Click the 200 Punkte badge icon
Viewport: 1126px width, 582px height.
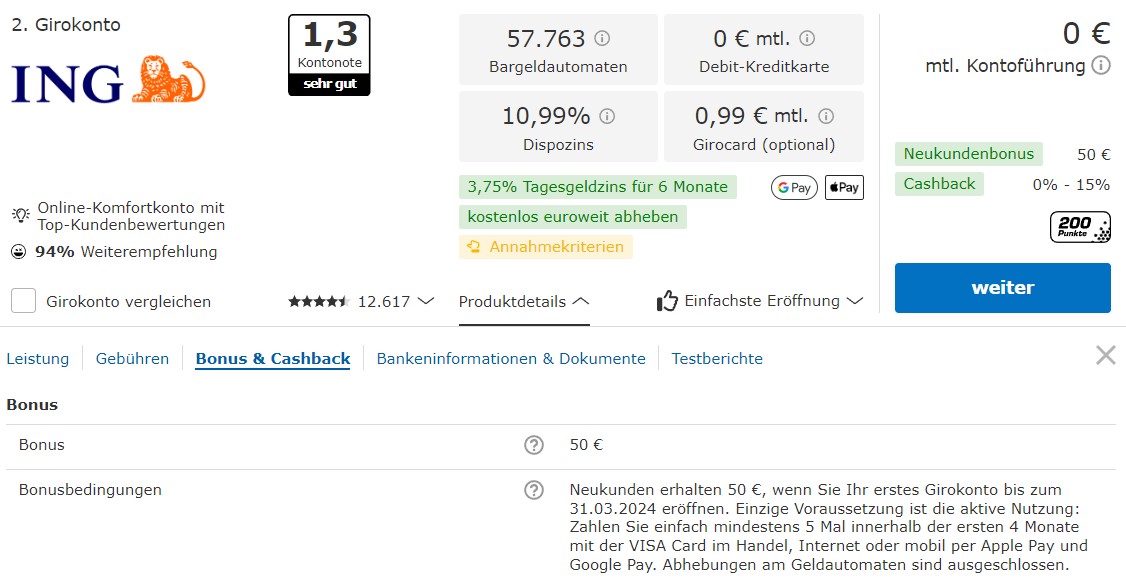click(1080, 227)
